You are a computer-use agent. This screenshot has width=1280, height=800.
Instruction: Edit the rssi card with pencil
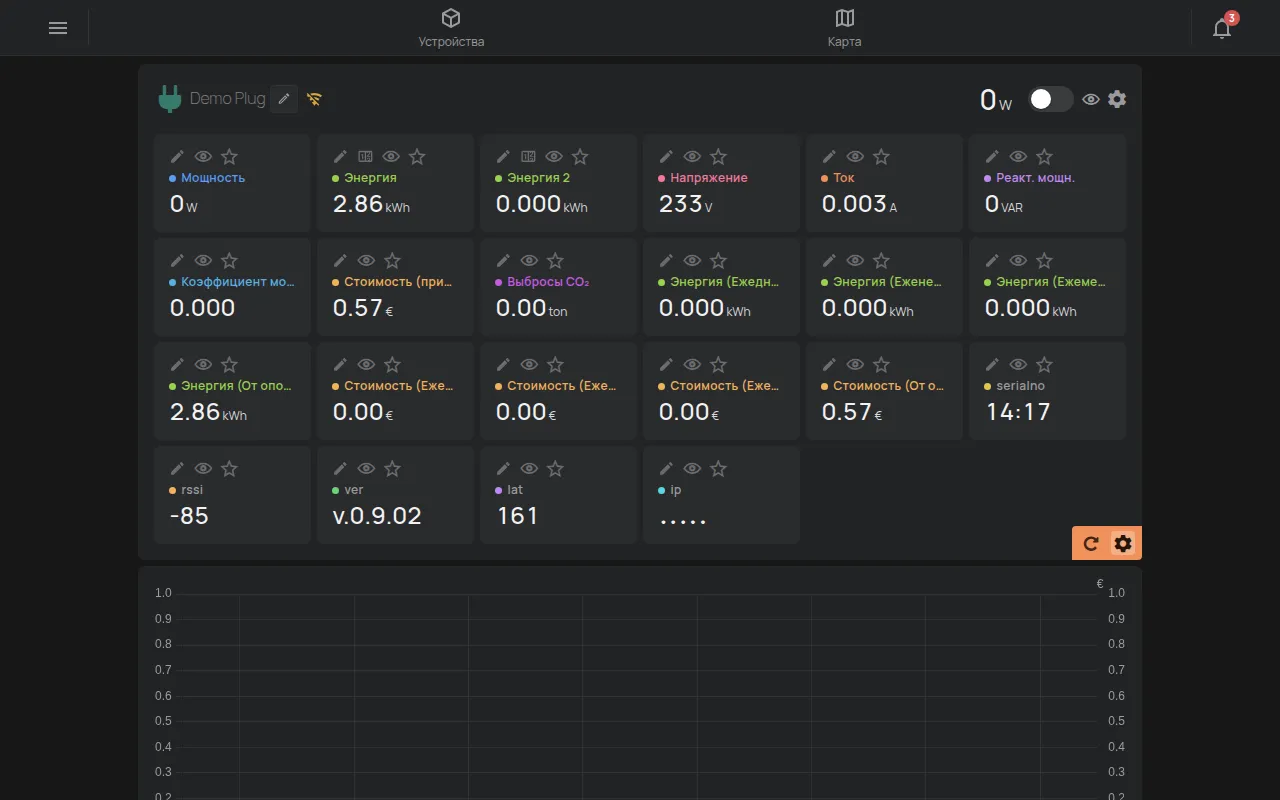point(177,468)
